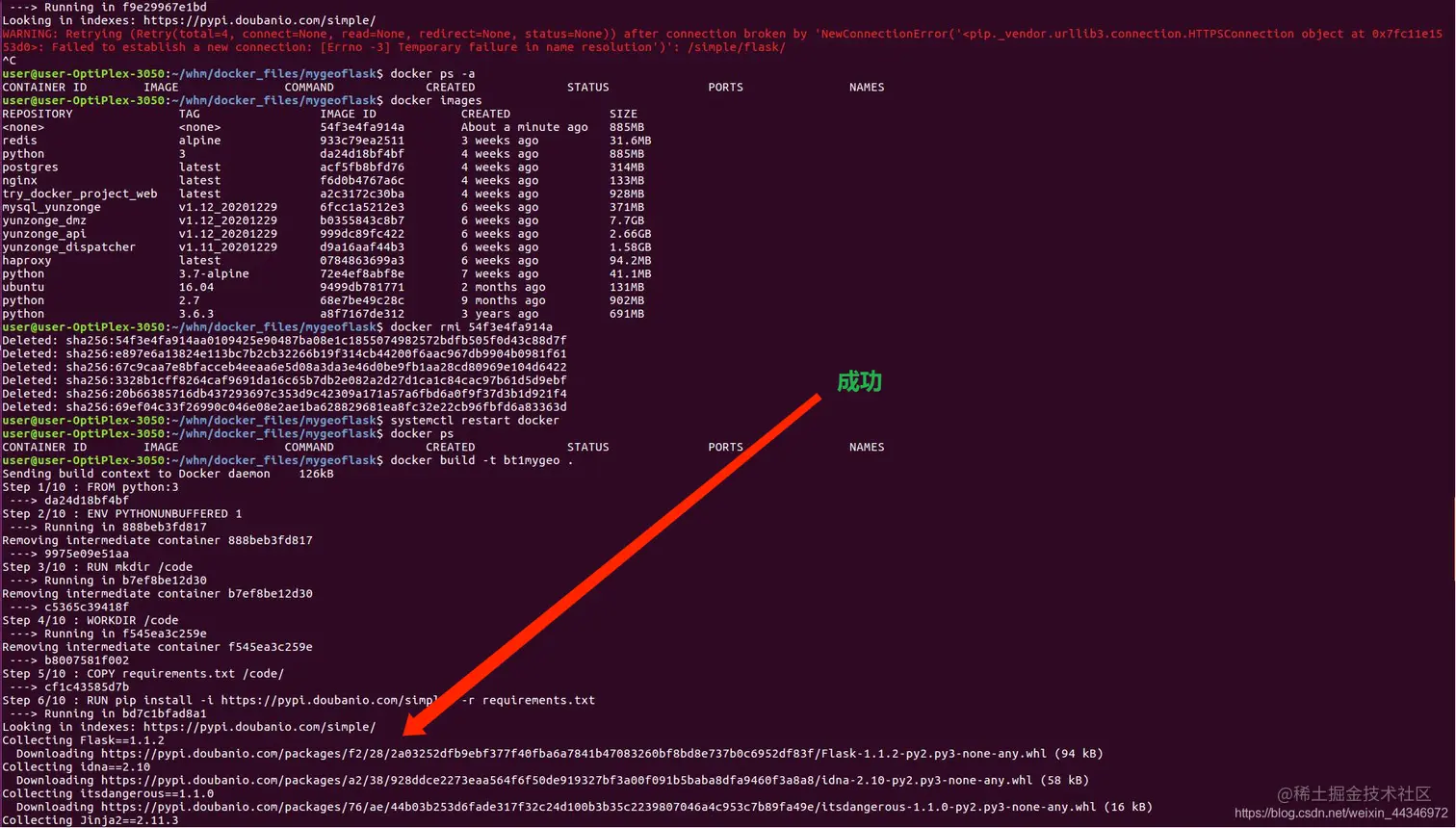Click the 'docker images' command text
This screenshot has width=1456, height=828.
coord(436,101)
